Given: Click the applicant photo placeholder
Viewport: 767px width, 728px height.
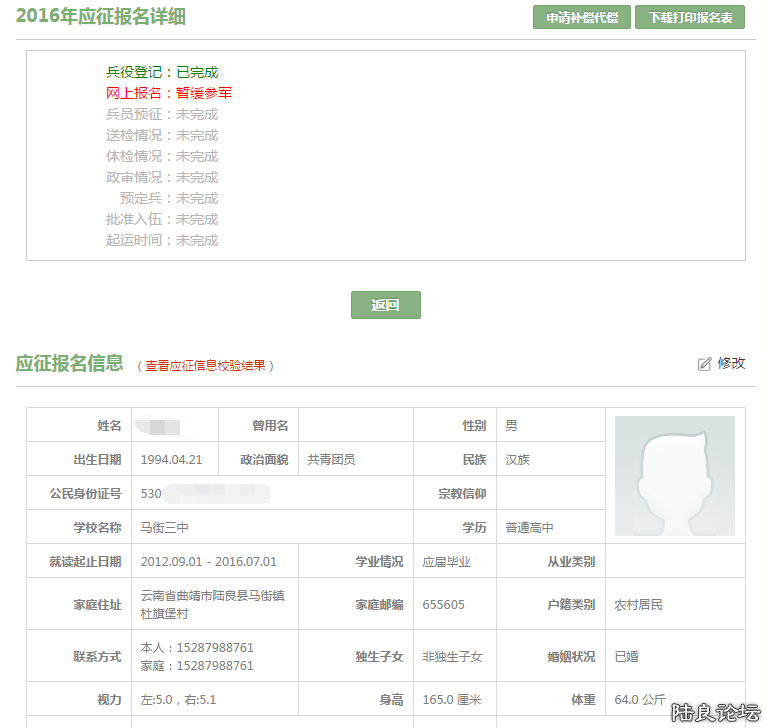Looking at the screenshot, I should (675, 476).
